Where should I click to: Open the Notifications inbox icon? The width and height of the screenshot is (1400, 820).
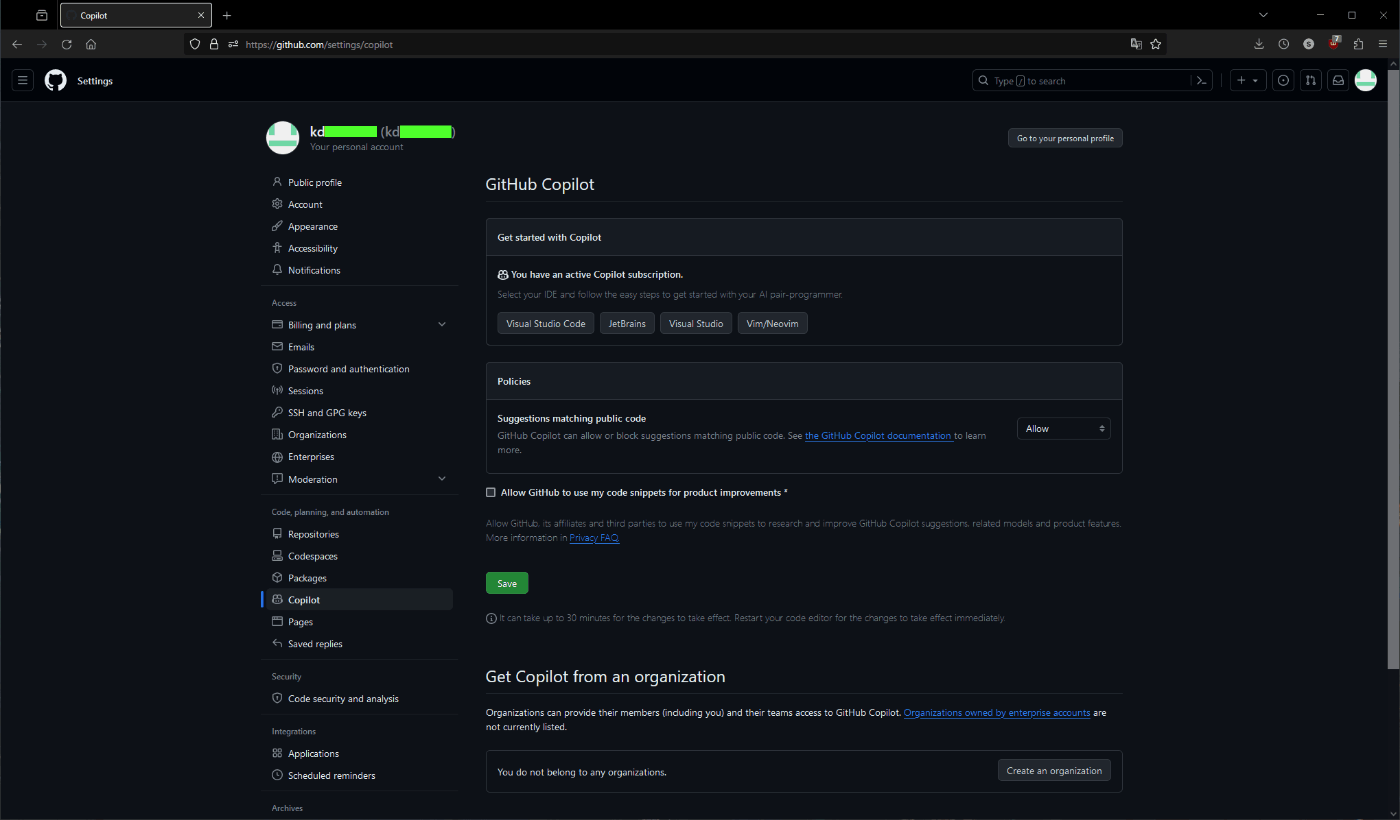pyautogui.click(x=1337, y=81)
